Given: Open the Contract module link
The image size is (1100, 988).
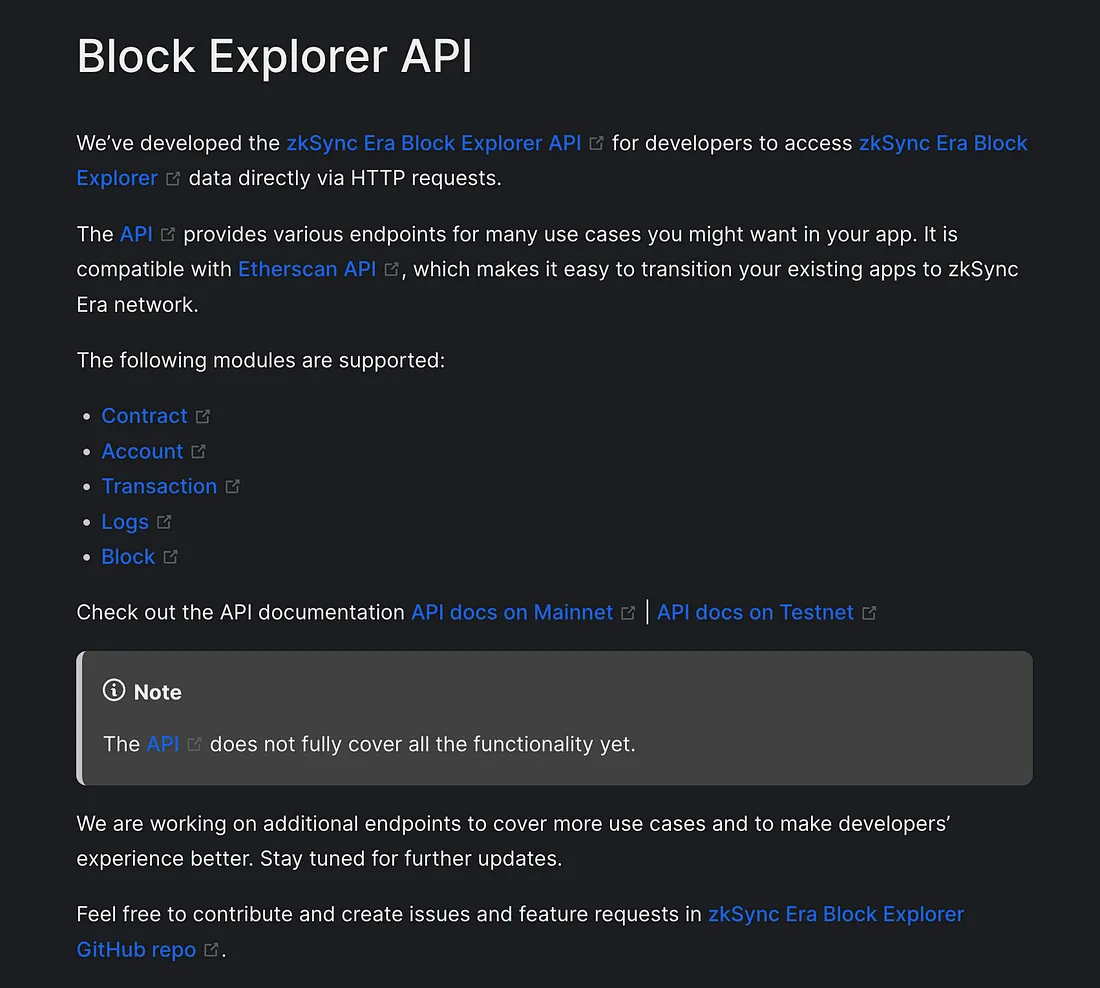Looking at the screenshot, I should 145,416.
